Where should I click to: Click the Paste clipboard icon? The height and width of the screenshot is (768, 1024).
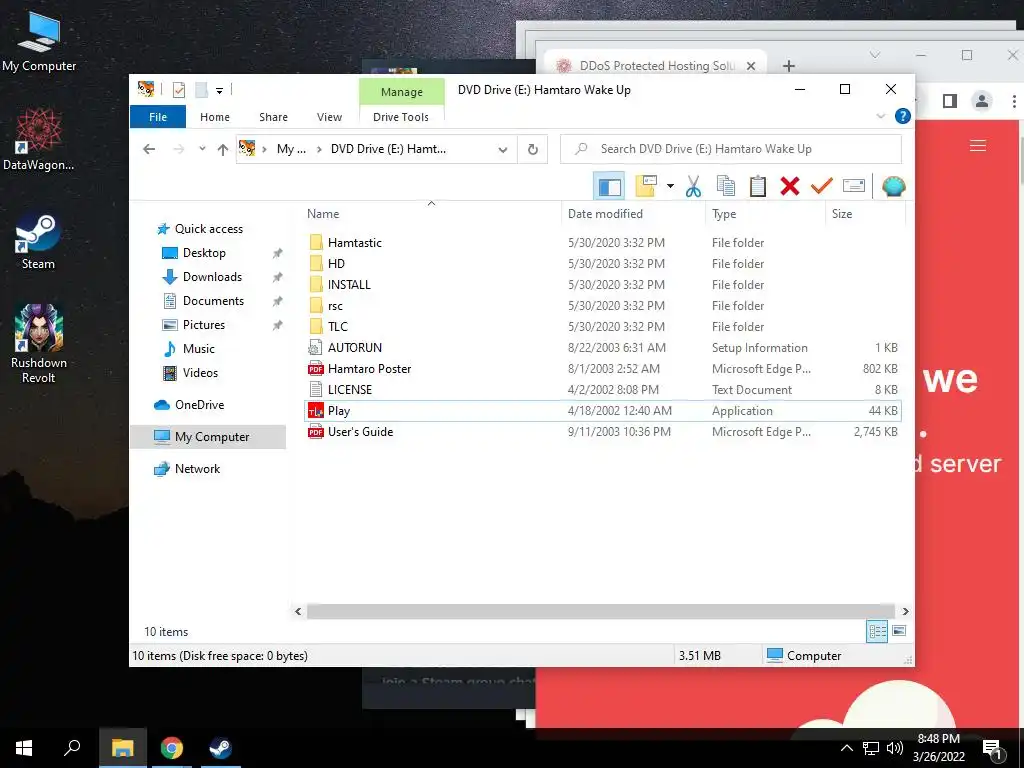coord(758,187)
